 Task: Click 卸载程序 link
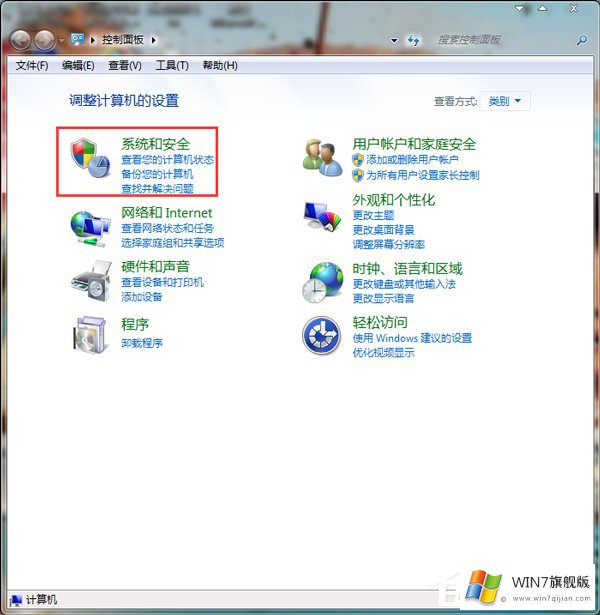pos(142,343)
